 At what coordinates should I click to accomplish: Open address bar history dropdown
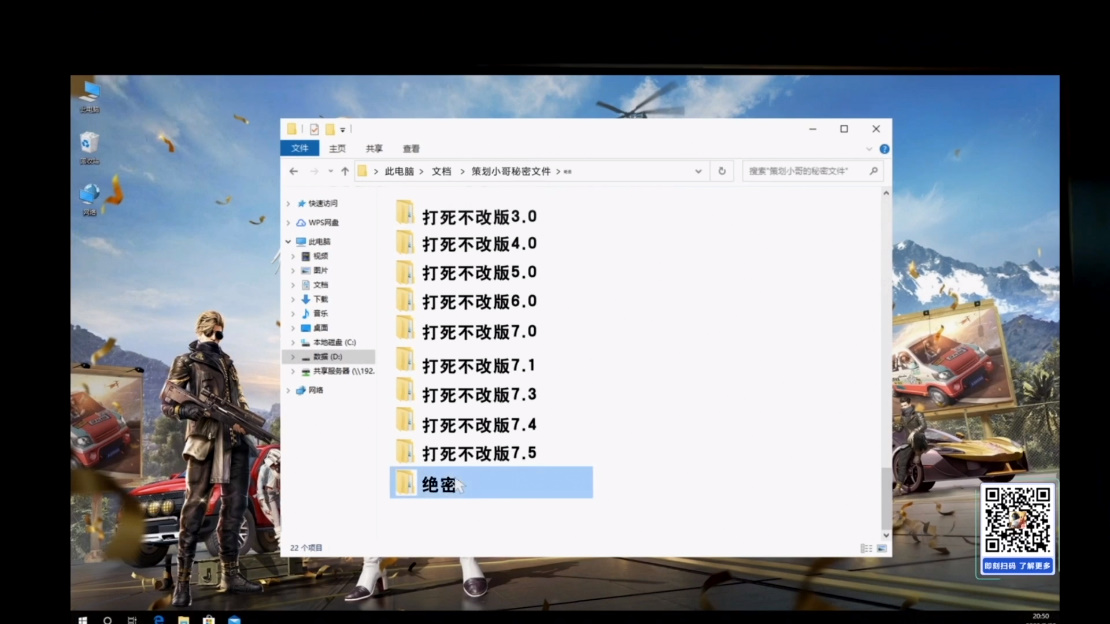click(x=698, y=171)
